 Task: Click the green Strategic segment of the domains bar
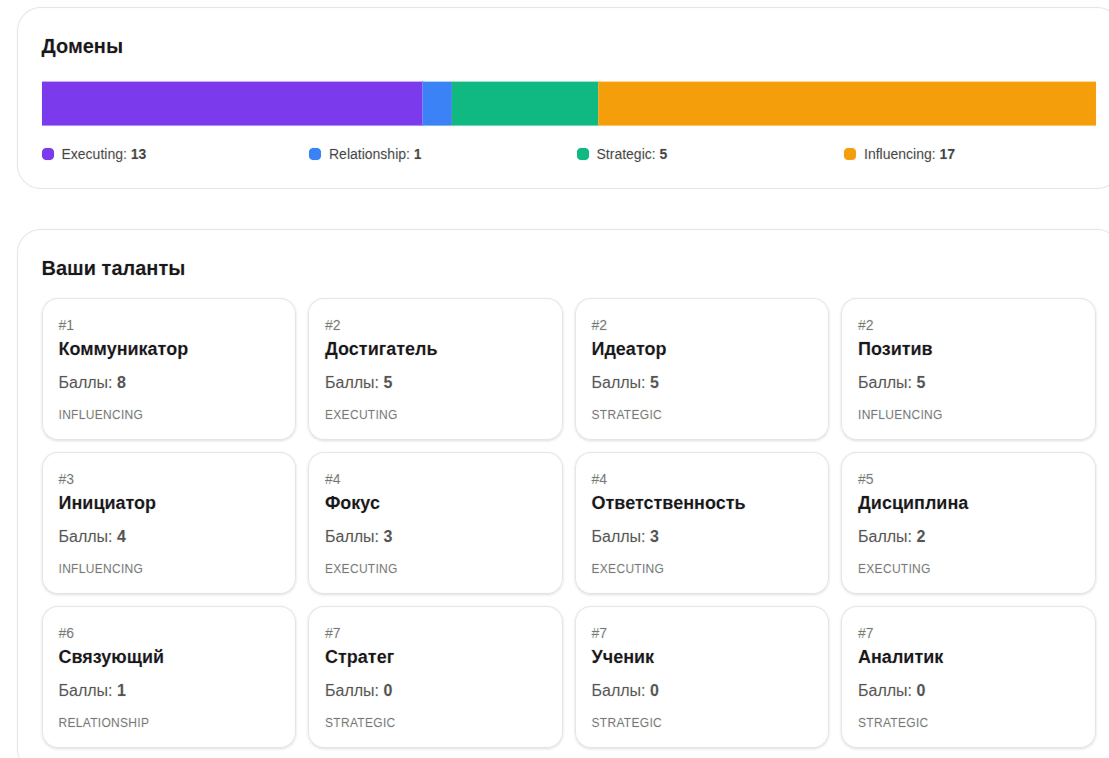(525, 103)
